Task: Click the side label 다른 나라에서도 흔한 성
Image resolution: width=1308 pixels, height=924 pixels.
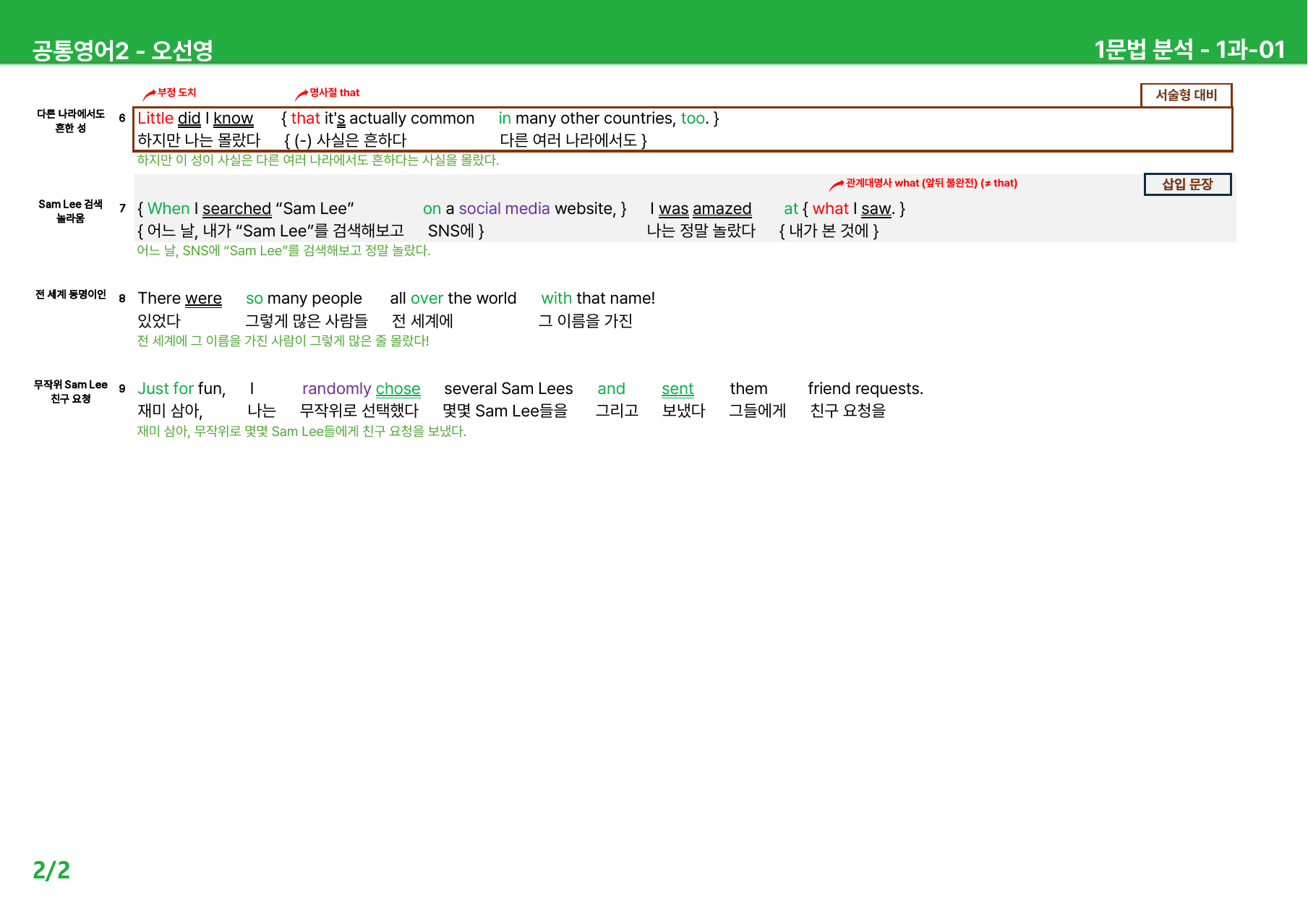Action: (71, 121)
